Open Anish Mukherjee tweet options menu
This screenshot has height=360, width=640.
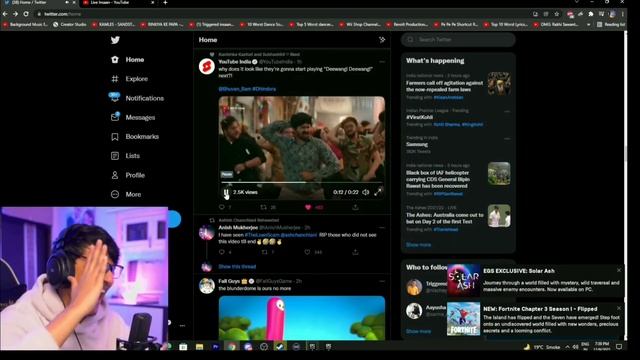(382, 227)
